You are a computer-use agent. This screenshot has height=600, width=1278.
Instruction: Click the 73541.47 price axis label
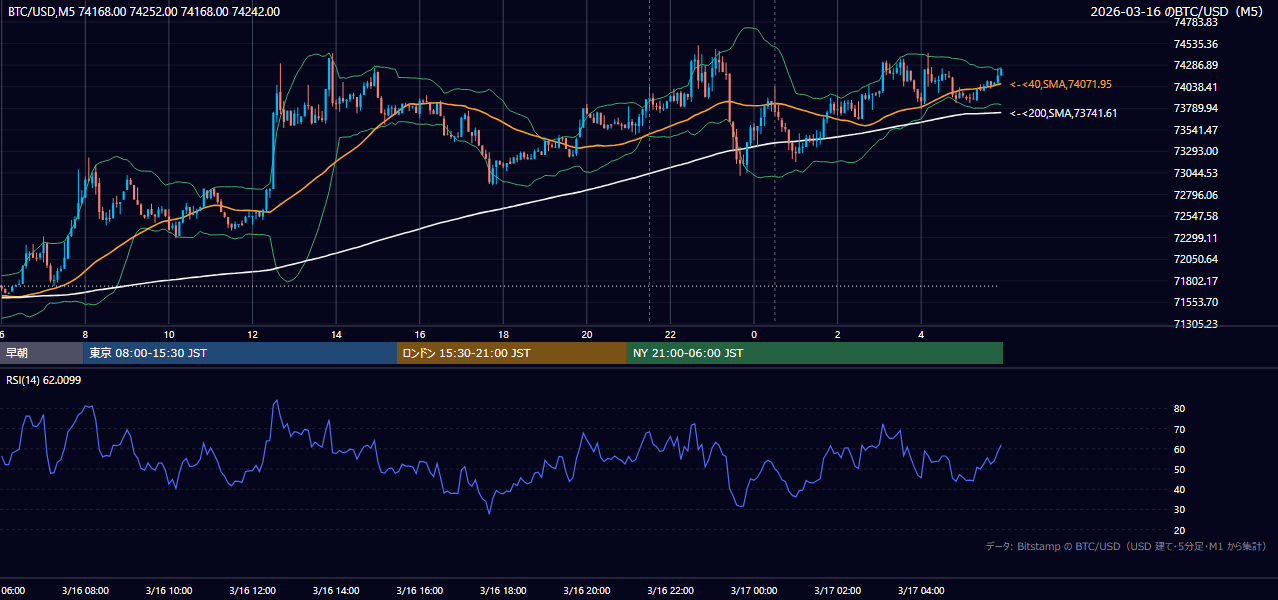(1195, 130)
